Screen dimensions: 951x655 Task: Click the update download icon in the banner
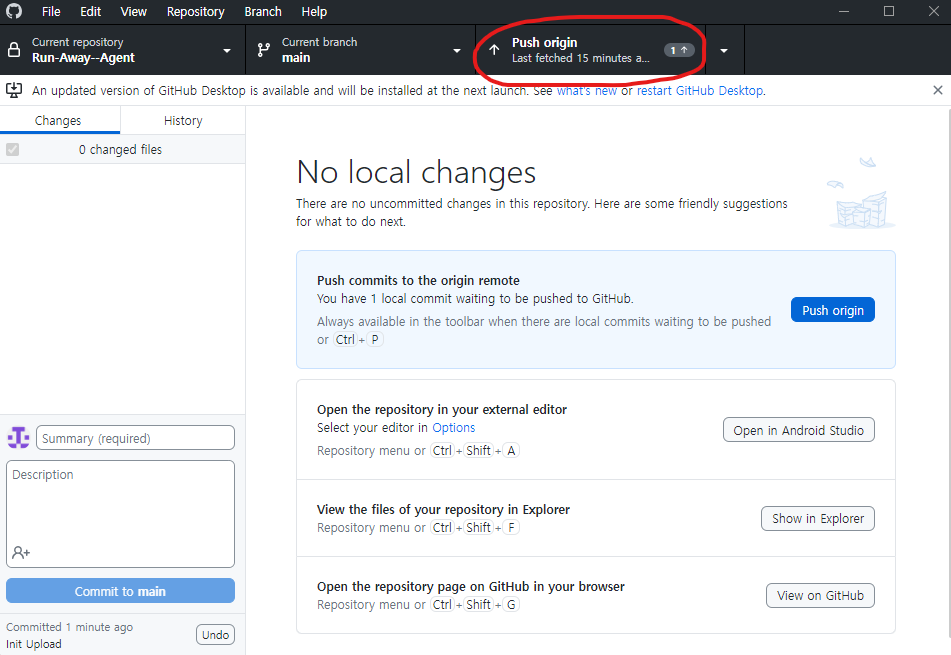[x=14, y=90]
